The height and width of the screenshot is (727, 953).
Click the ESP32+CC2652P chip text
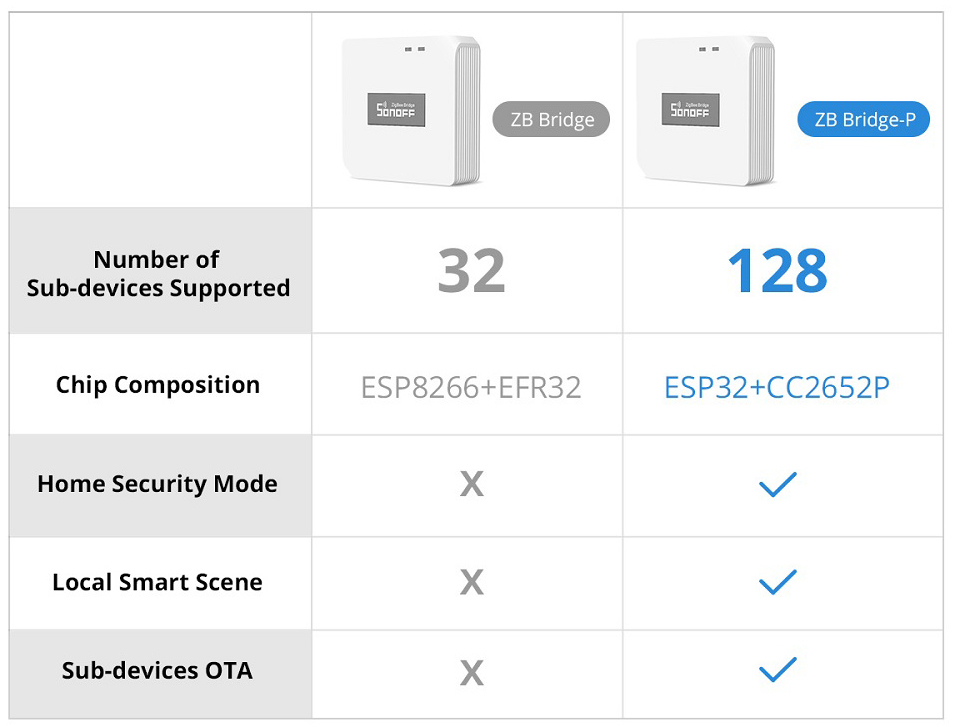[x=777, y=387]
